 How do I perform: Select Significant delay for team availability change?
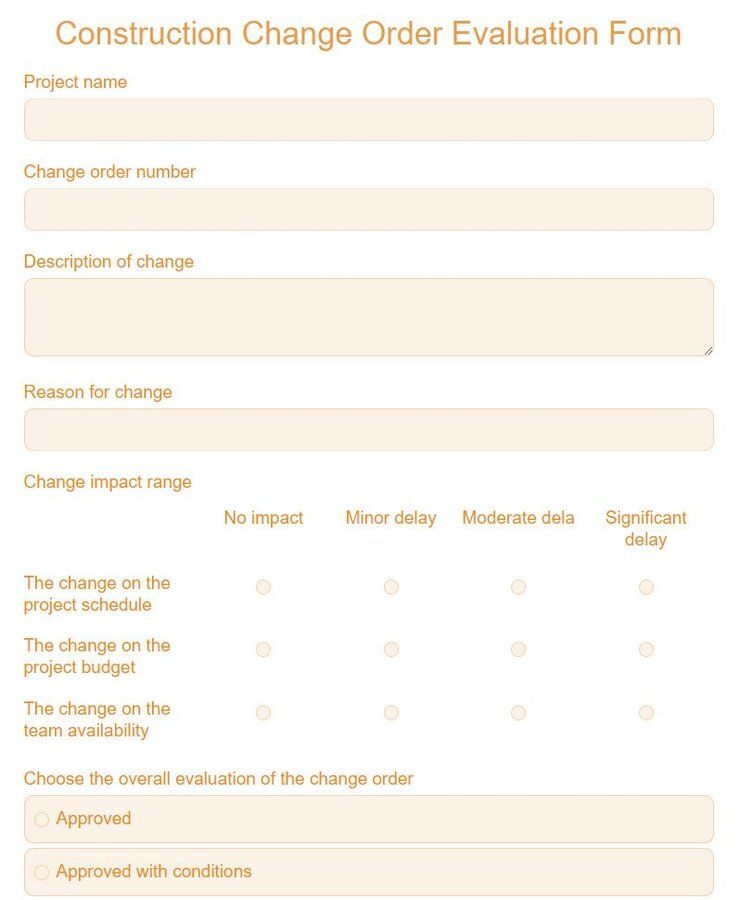tap(646, 713)
